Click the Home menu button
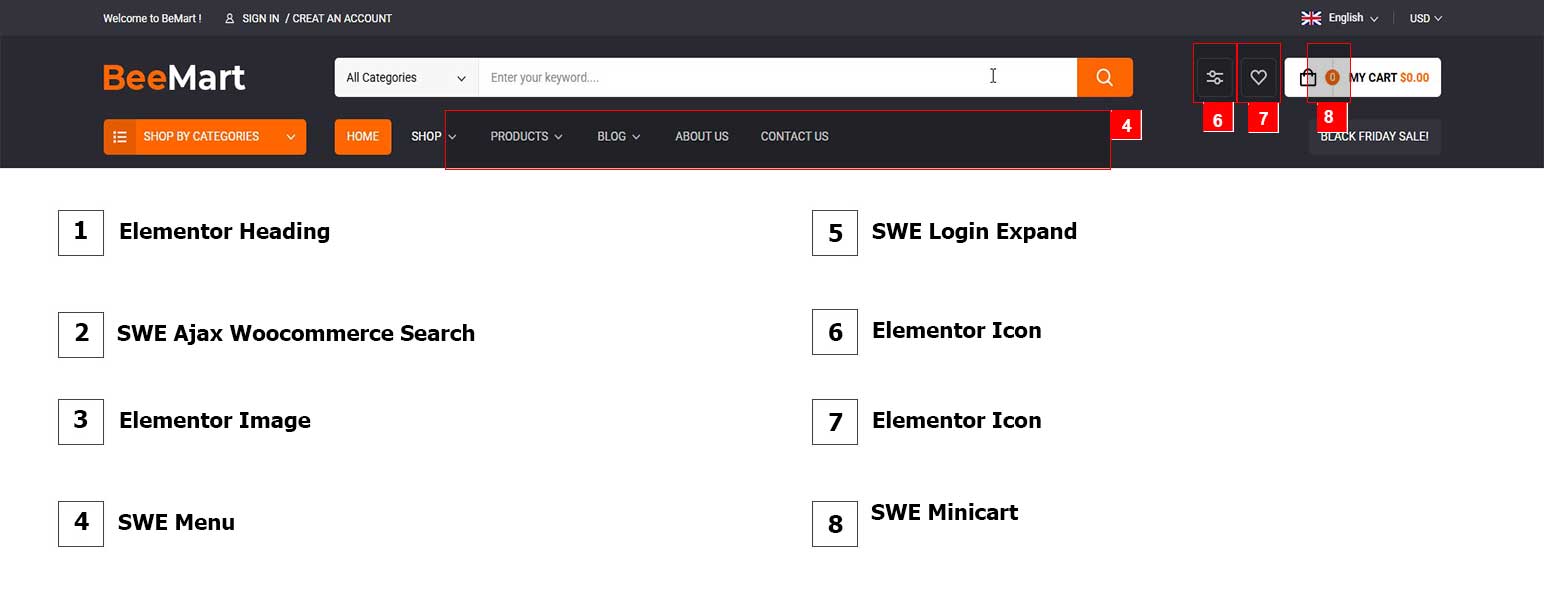Viewport: 1544px width, 600px height. [x=362, y=137]
